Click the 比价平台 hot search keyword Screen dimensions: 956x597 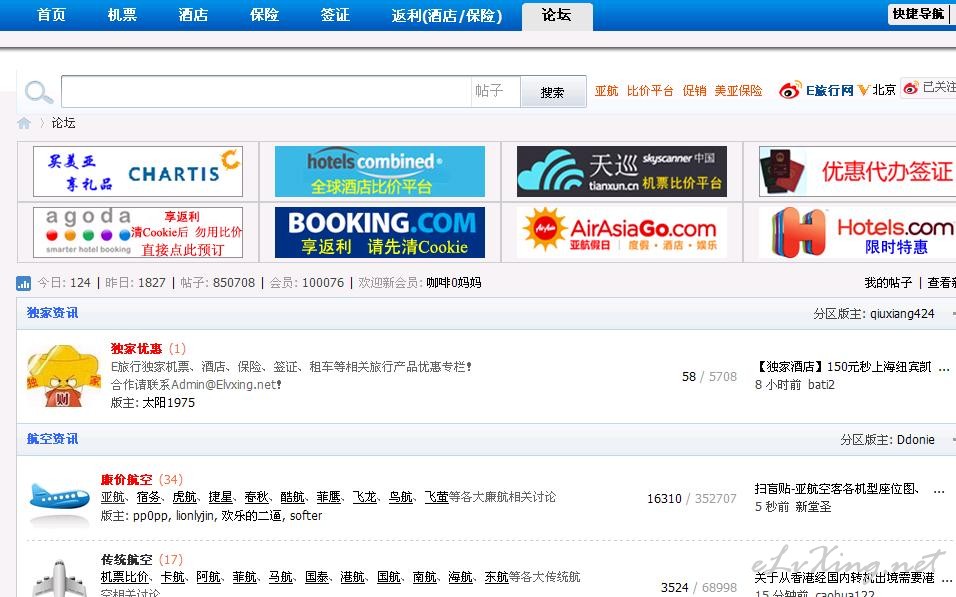click(x=650, y=91)
